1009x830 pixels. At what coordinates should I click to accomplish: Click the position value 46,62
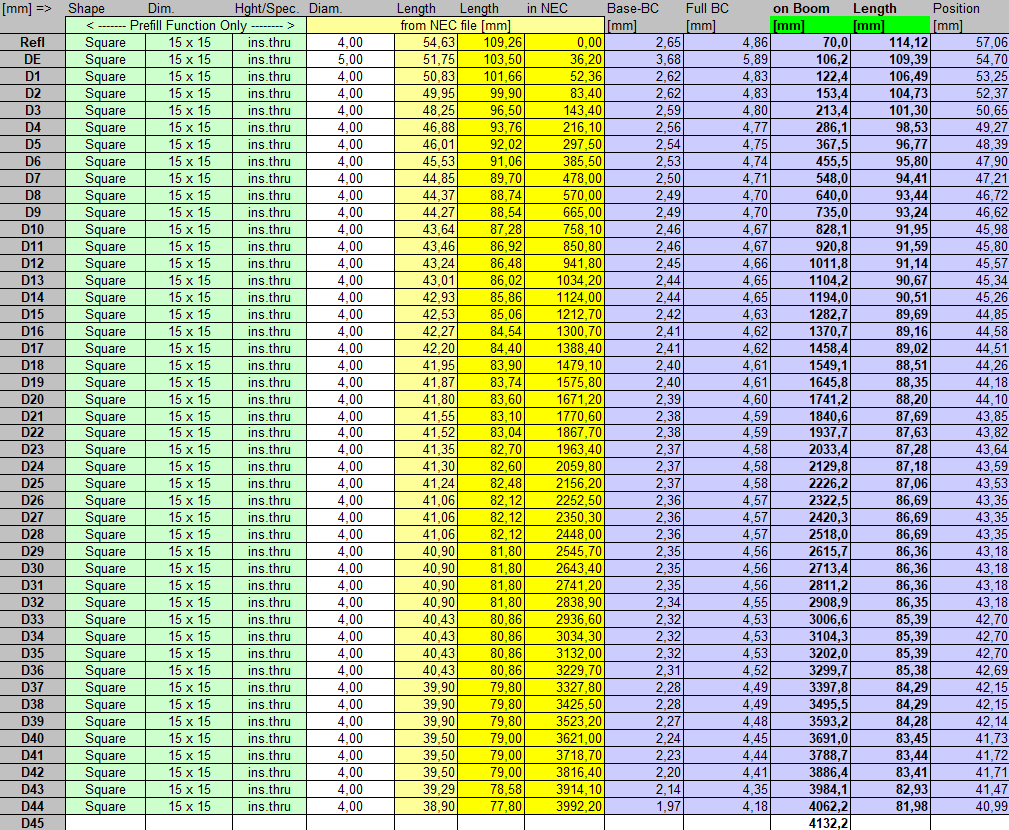coord(970,213)
